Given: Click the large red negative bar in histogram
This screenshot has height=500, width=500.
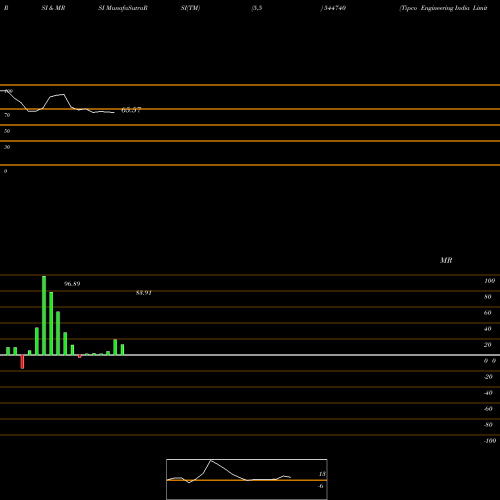Looking at the screenshot, I should click(x=22, y=362).
